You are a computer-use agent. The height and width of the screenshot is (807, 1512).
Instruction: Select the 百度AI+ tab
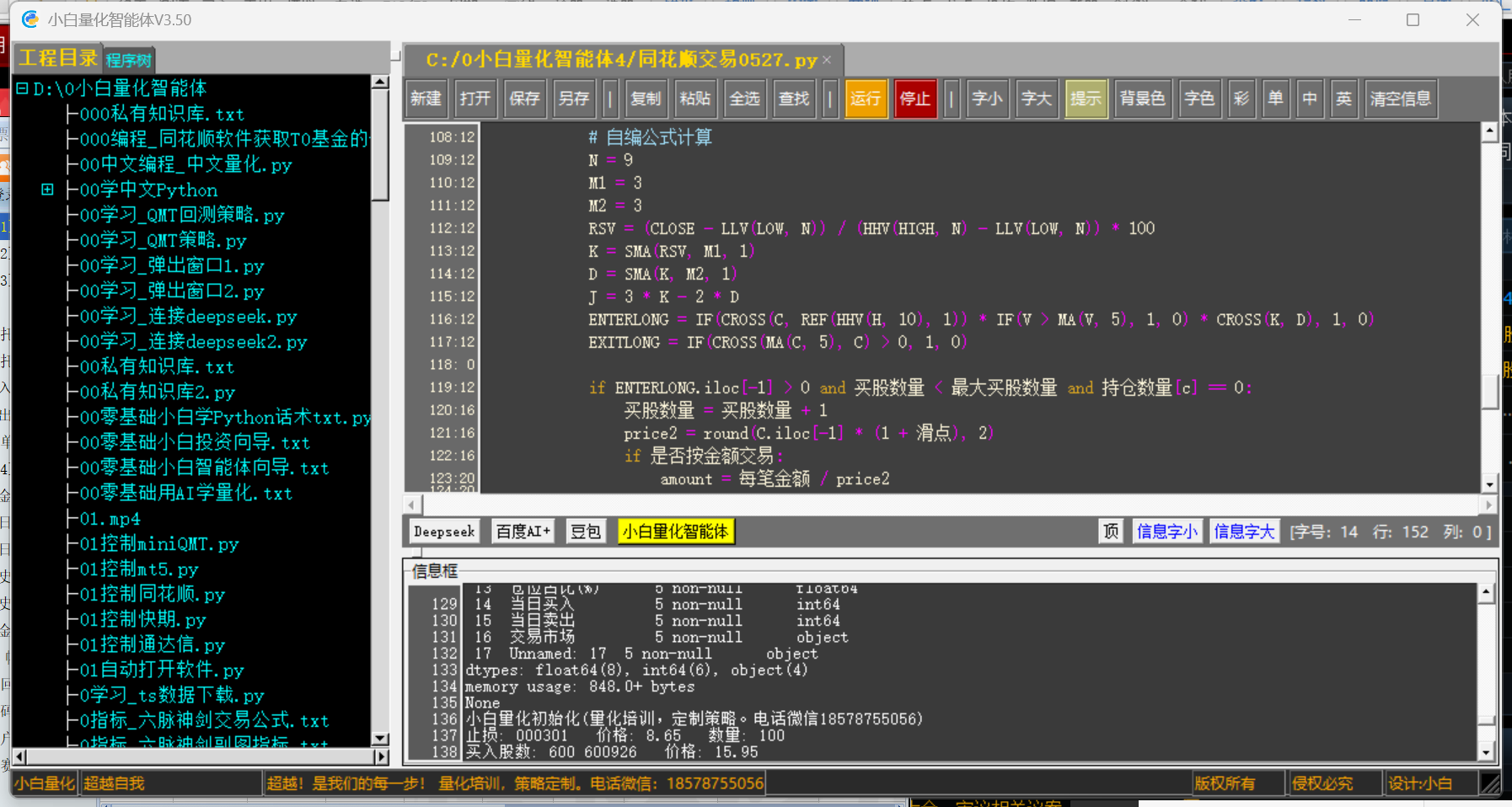pos(523,532)
